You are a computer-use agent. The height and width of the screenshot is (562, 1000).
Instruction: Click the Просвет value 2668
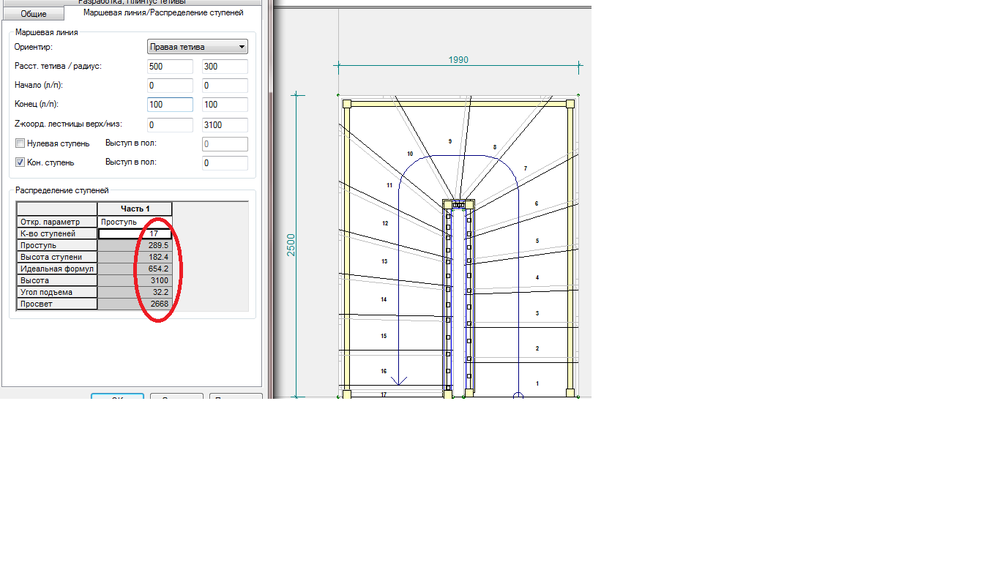[135, 304]
